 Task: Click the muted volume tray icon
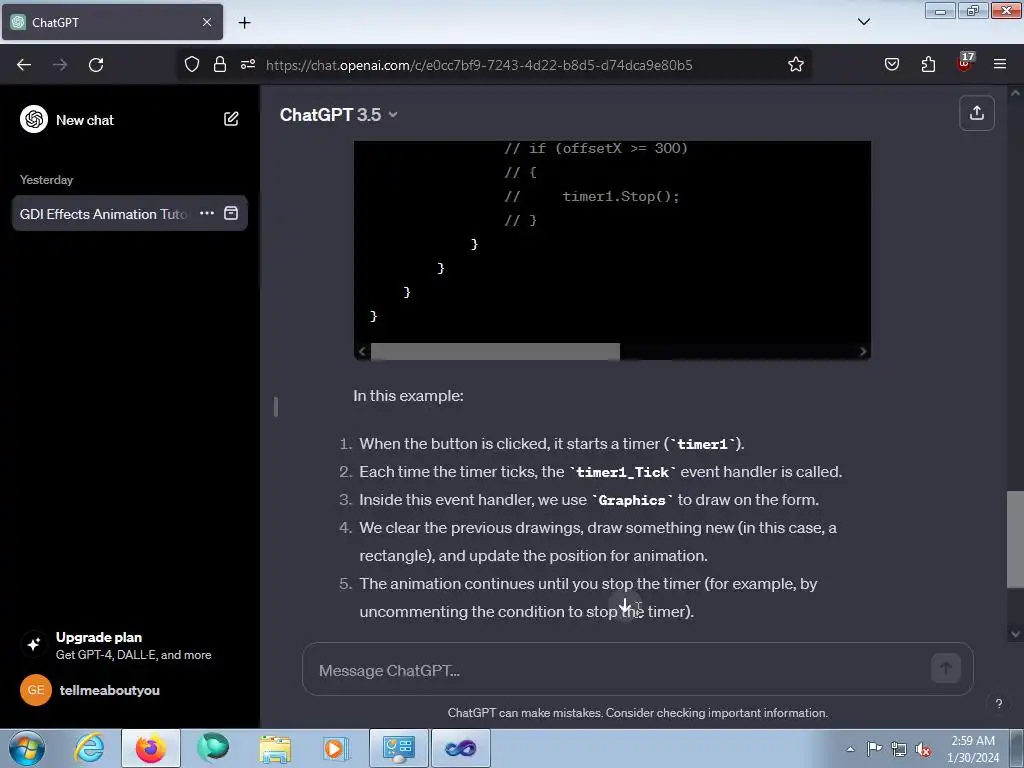pos(923,749)
